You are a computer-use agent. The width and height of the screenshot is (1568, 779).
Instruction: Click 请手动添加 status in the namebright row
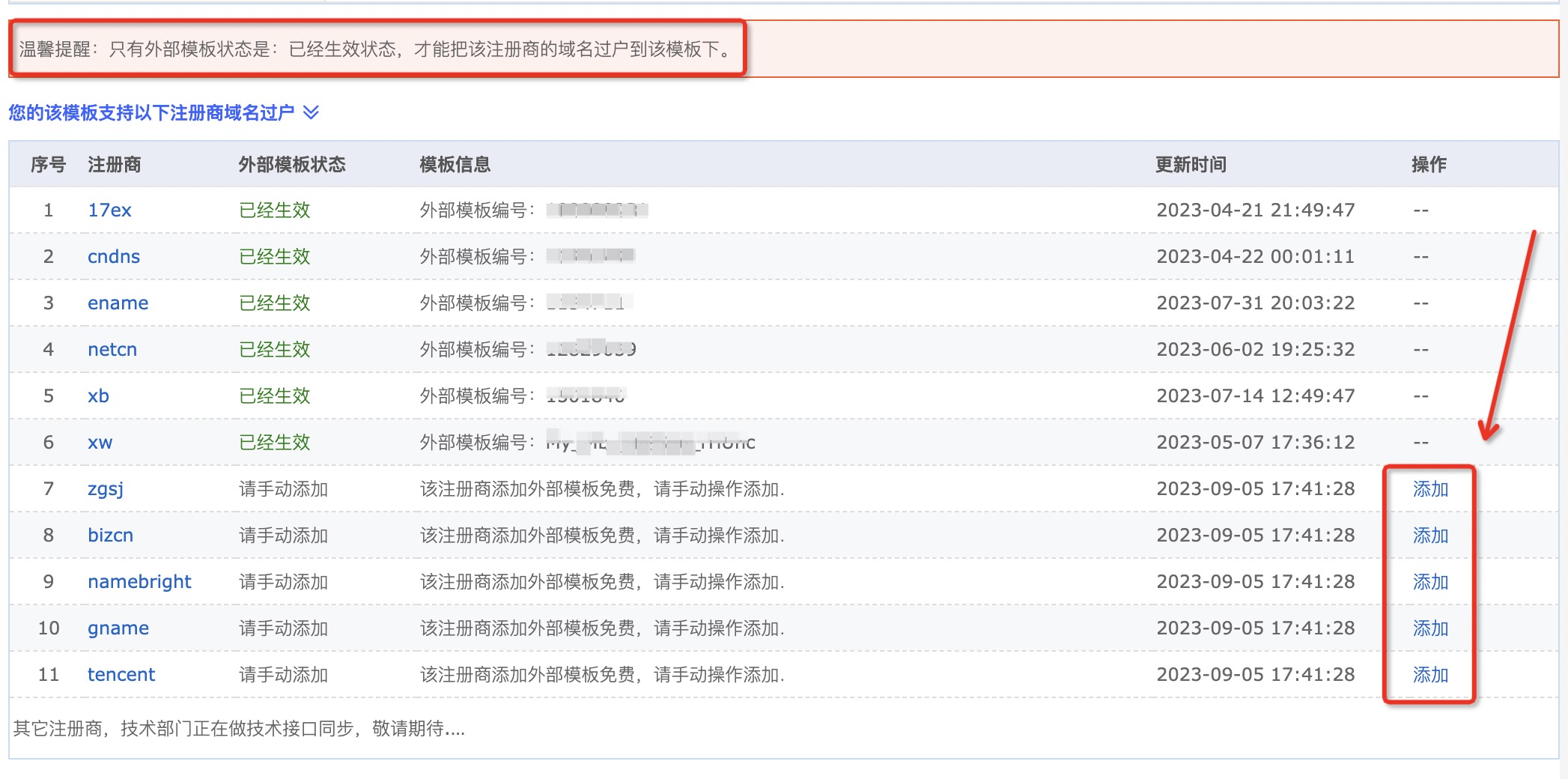pos(284,582)
